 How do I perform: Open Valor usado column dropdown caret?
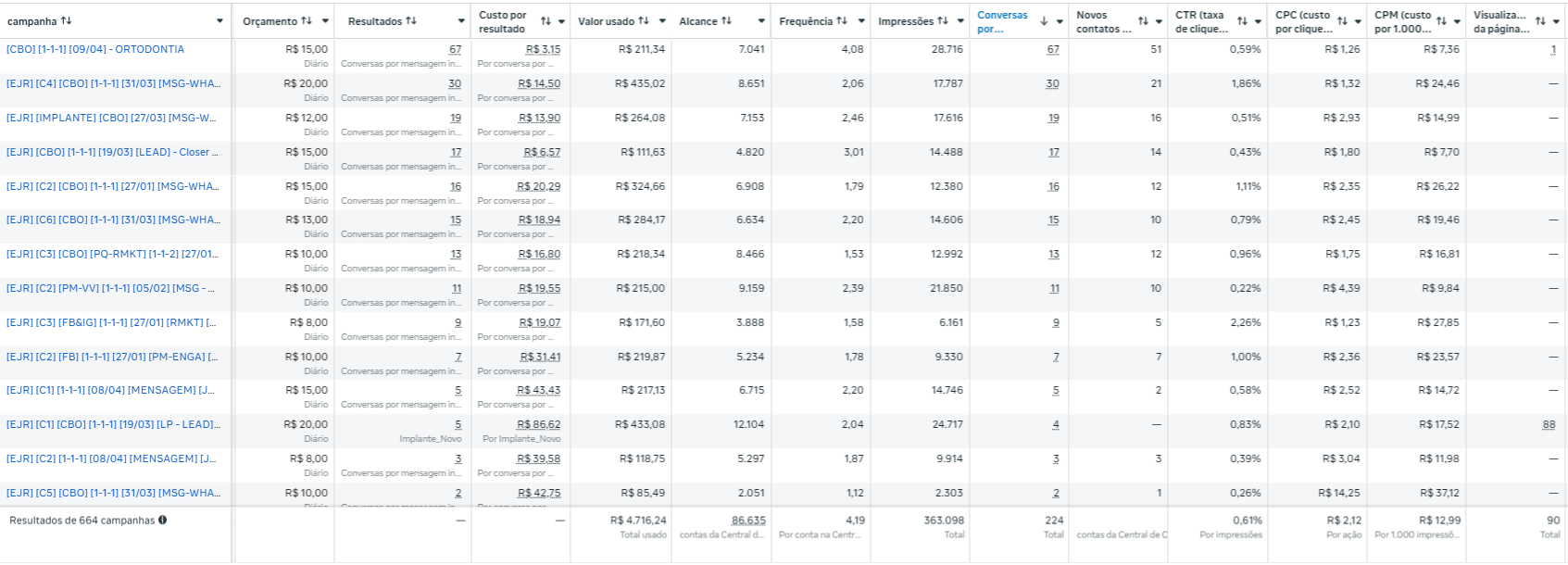click(661, 21)
